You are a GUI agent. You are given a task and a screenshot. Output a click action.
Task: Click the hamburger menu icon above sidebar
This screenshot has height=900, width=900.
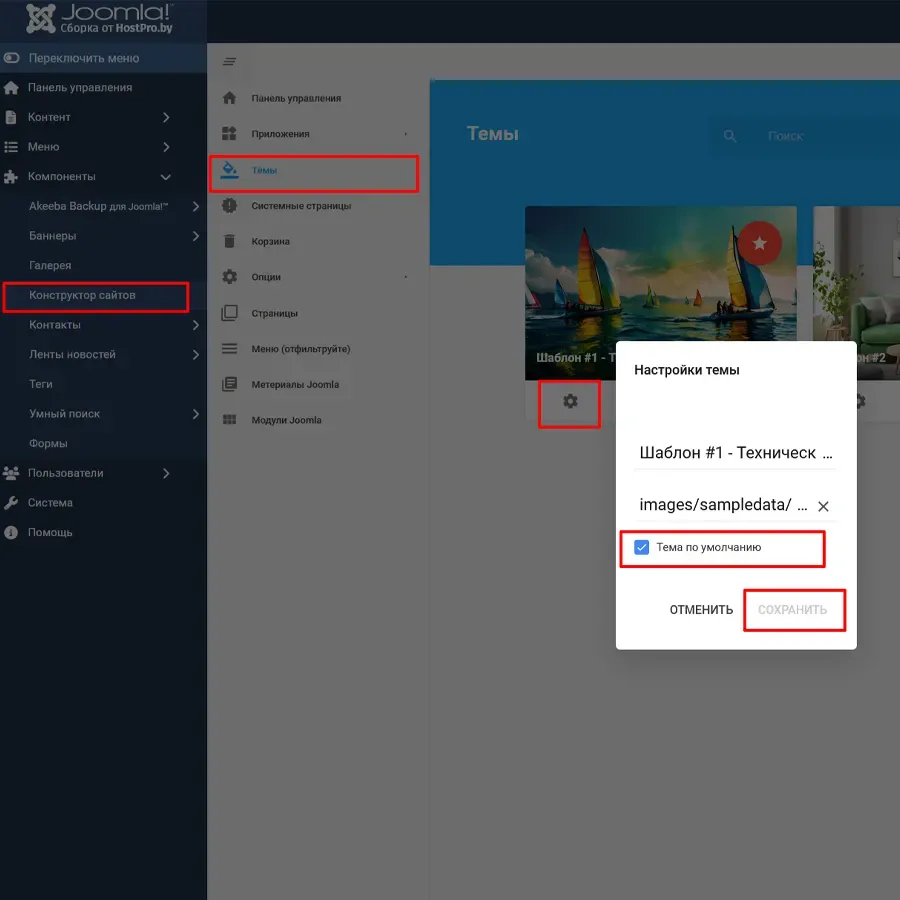230,62
